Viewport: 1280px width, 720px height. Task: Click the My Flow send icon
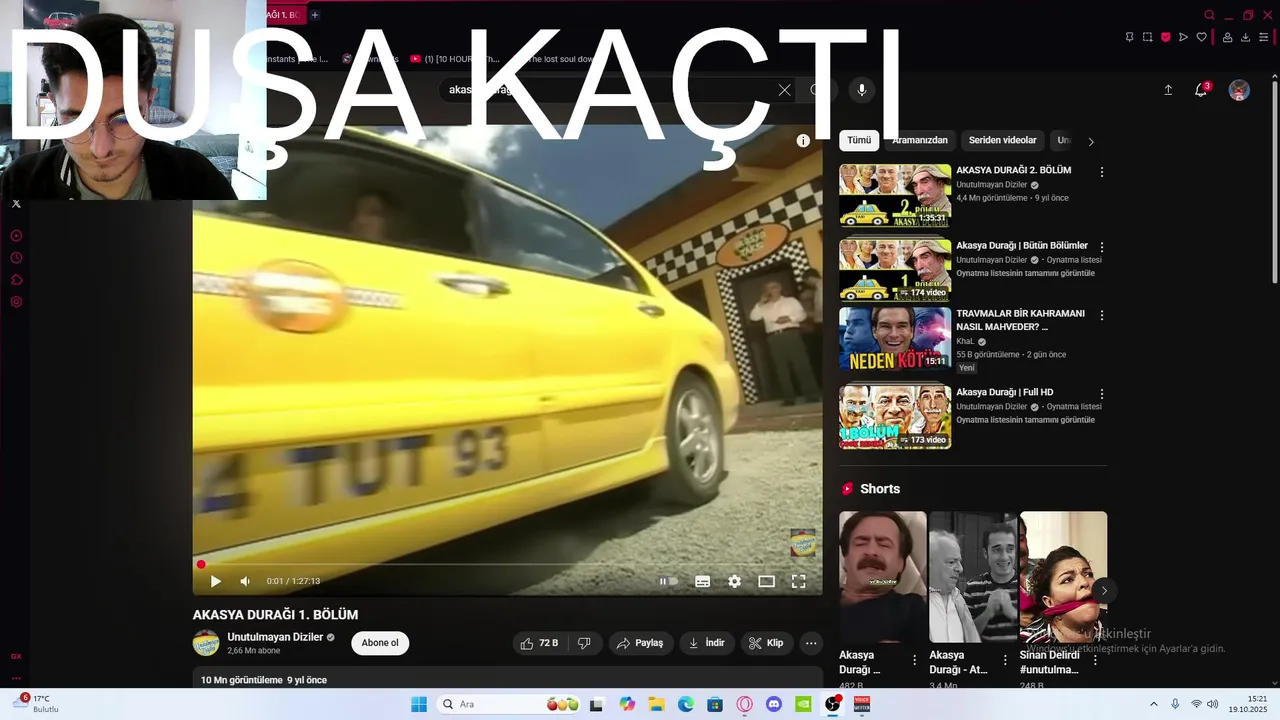(1183, 37)
